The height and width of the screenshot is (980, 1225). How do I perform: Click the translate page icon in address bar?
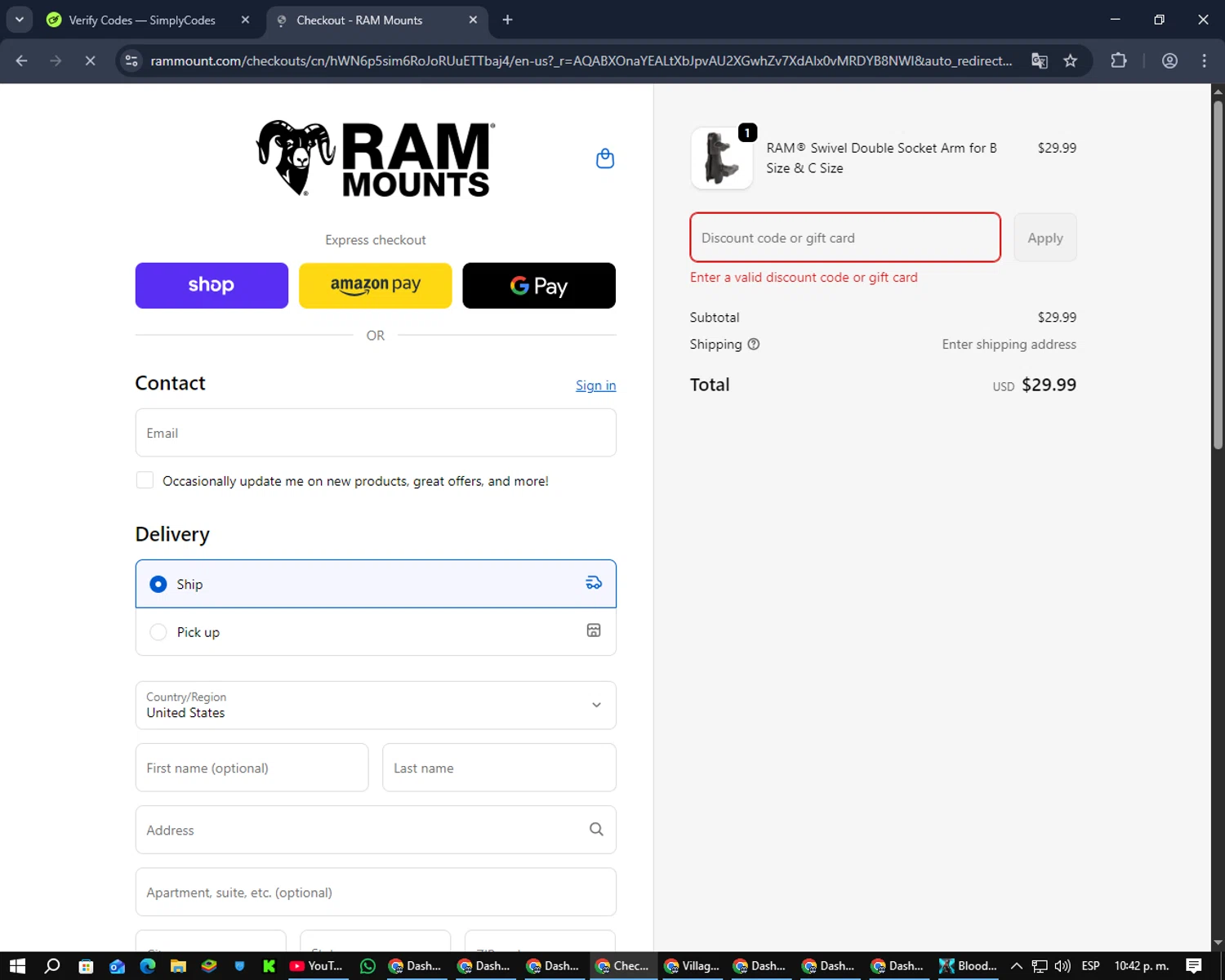(1040, 60)
